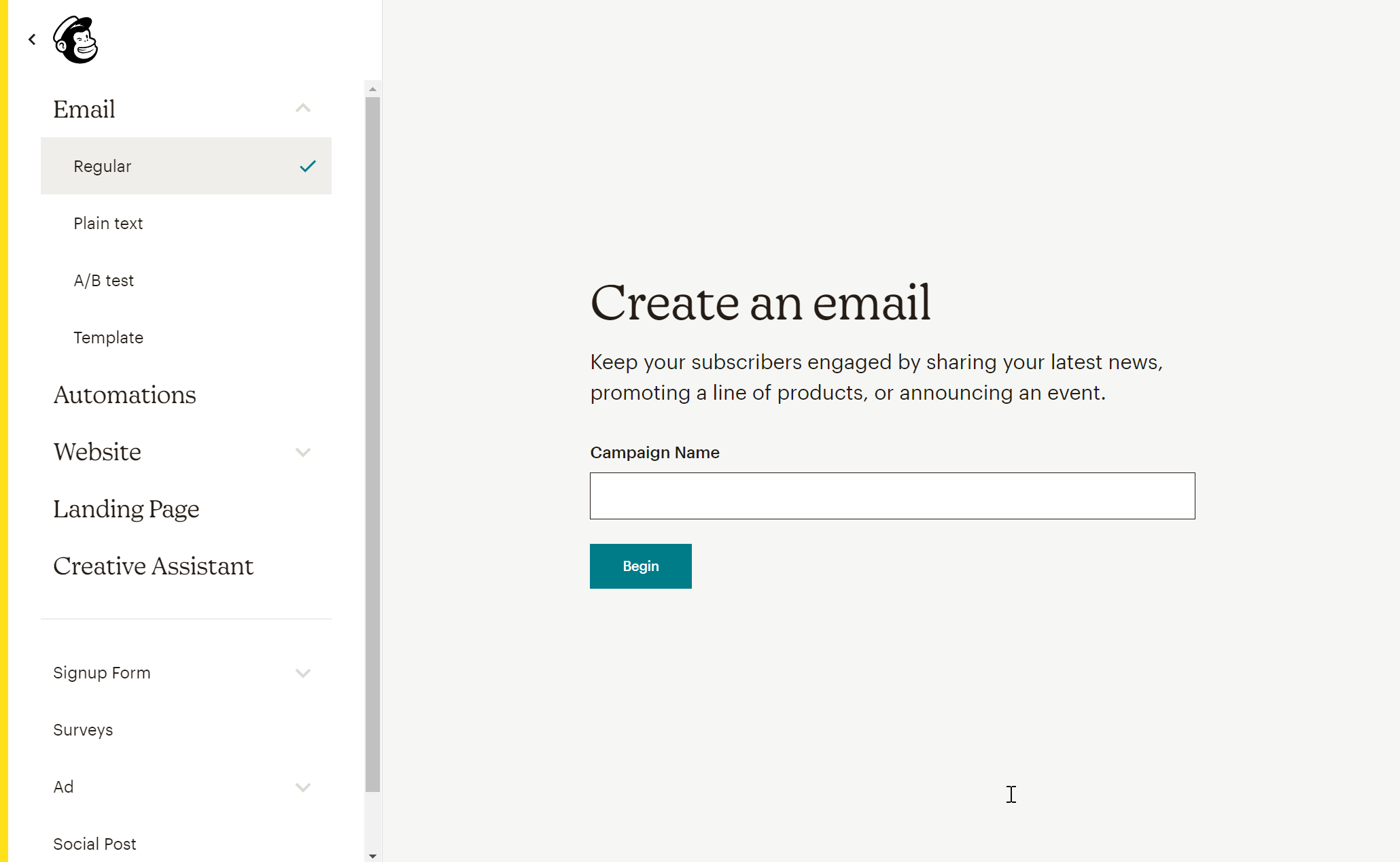Open the Landing Page option

[x=126, y=509]
